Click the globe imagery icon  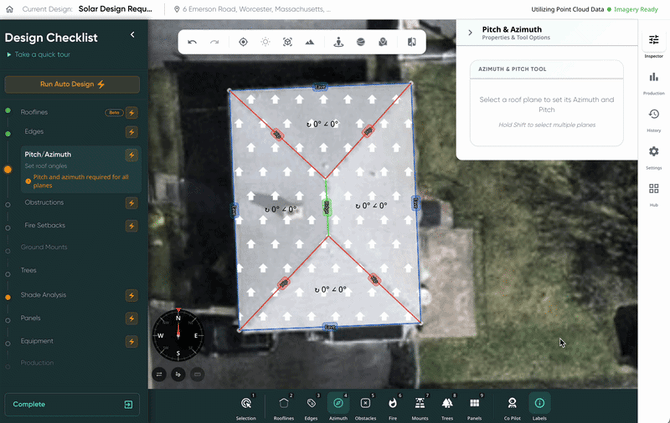point(361,42)
